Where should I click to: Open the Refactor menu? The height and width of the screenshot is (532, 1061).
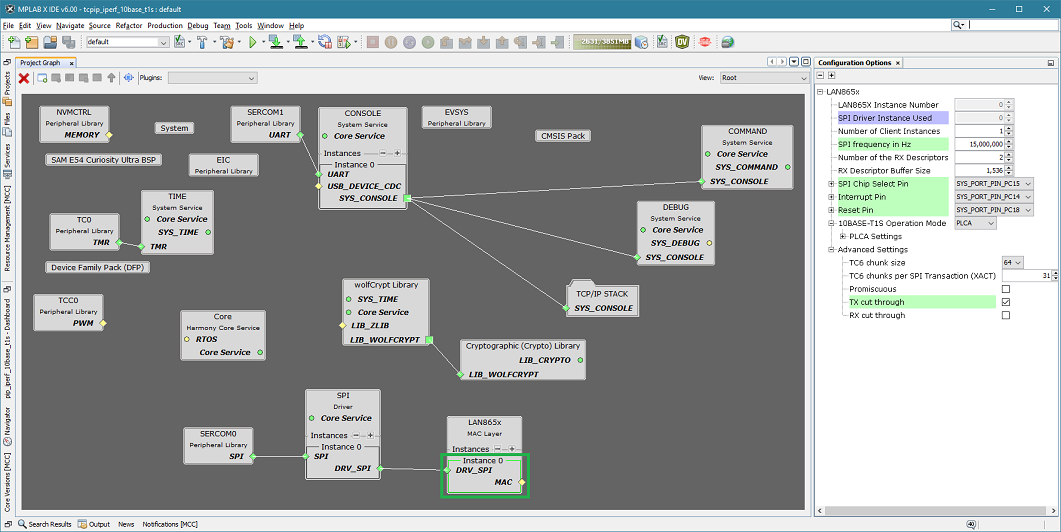129,26
